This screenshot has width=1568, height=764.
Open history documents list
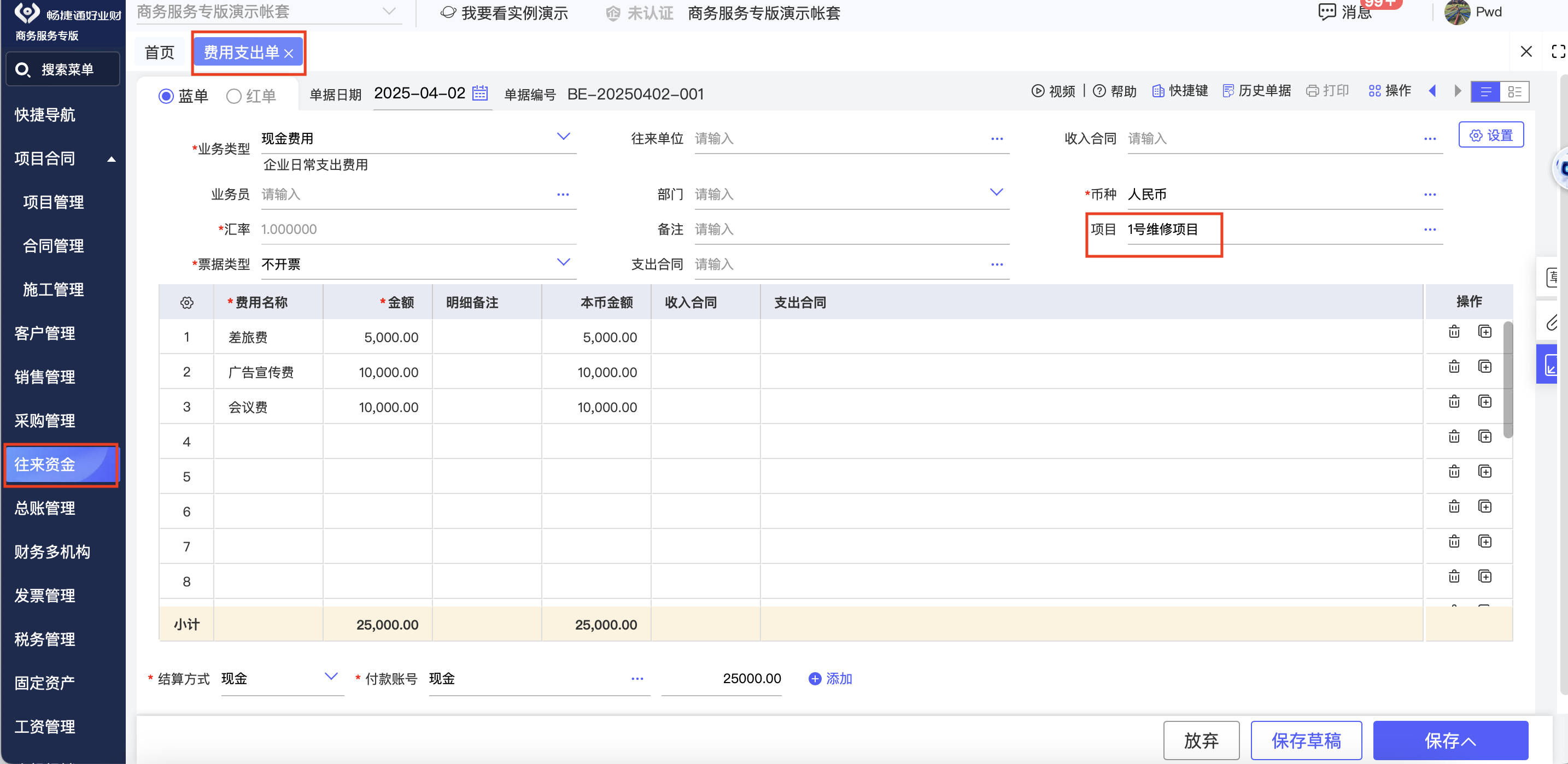pyautogui.click(x=1256, y=91)
